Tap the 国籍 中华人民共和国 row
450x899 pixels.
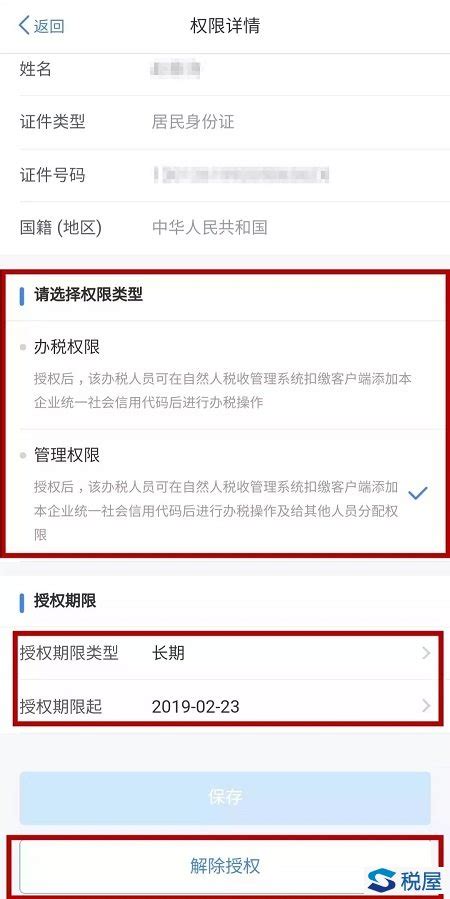[x=234, y=228]
